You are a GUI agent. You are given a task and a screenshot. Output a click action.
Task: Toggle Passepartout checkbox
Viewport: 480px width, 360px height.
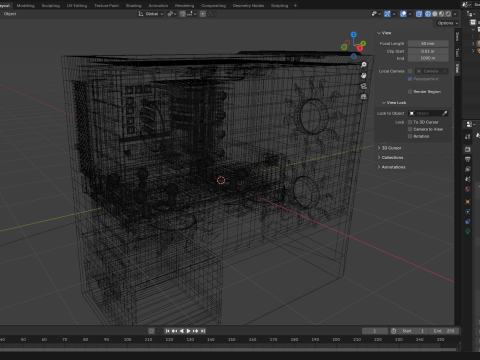[410, 79]
